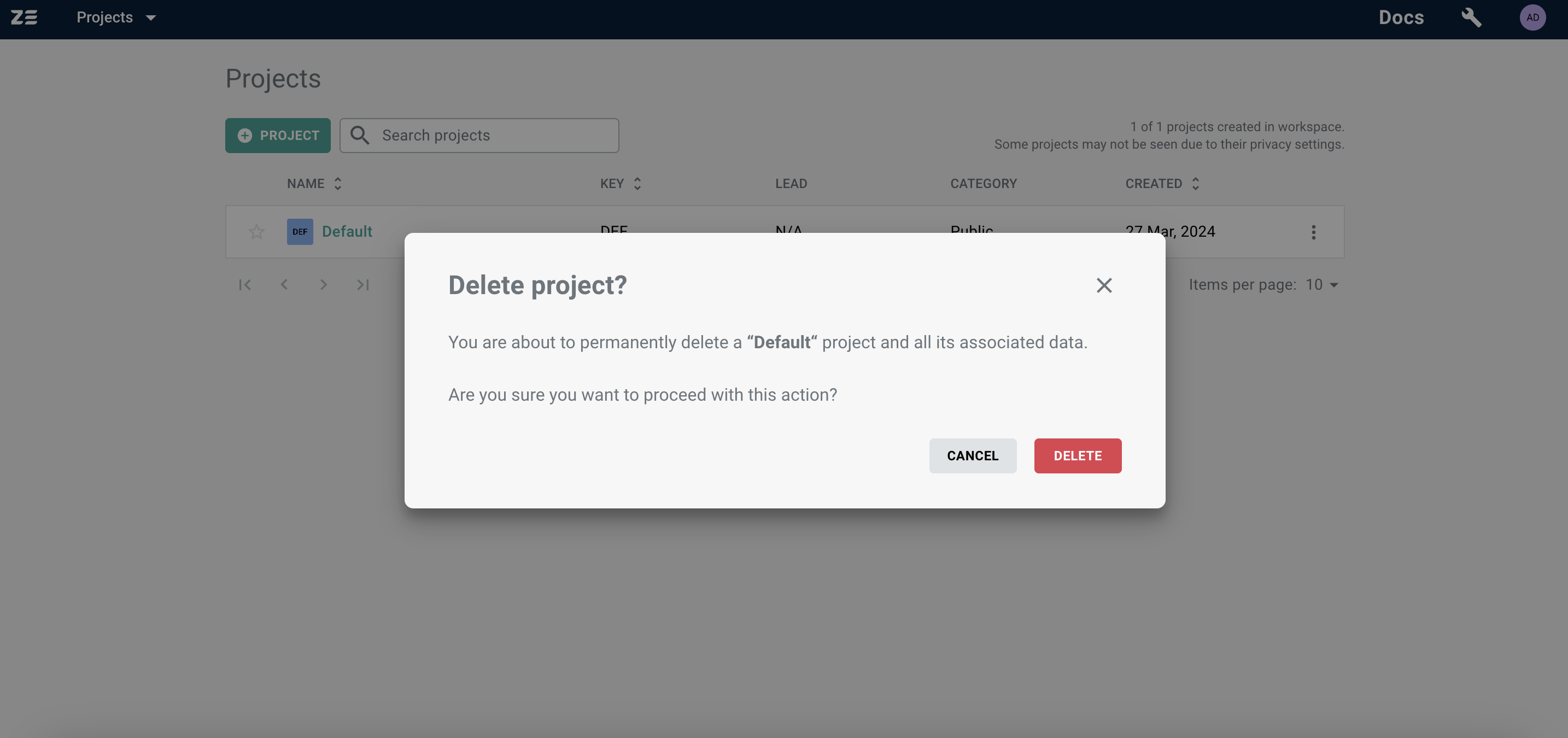The height and width of the screenshot is (738, 1568).
Task: Click the DELETE confirmation button
Action: [1078, 455]
